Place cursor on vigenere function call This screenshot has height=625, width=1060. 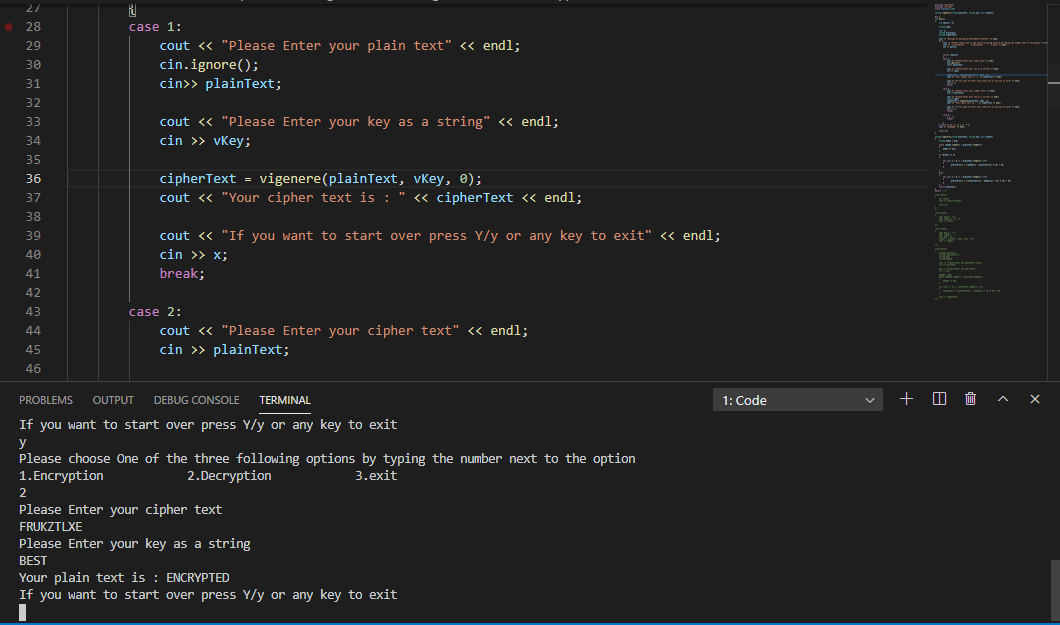(x=291, y=178)
